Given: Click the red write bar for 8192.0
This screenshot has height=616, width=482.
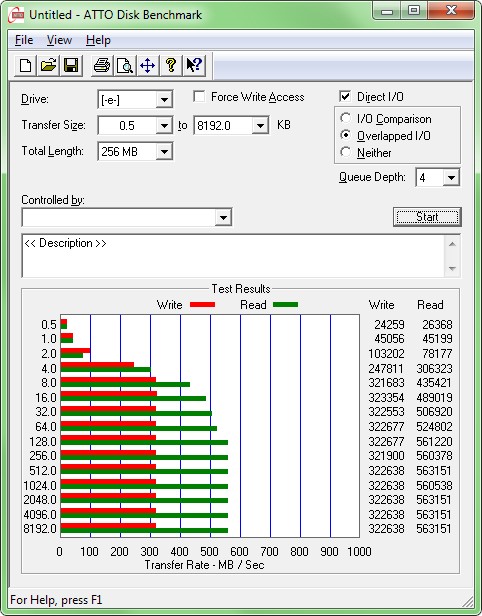Looking at the screenshot, I should tap(108, 526).
